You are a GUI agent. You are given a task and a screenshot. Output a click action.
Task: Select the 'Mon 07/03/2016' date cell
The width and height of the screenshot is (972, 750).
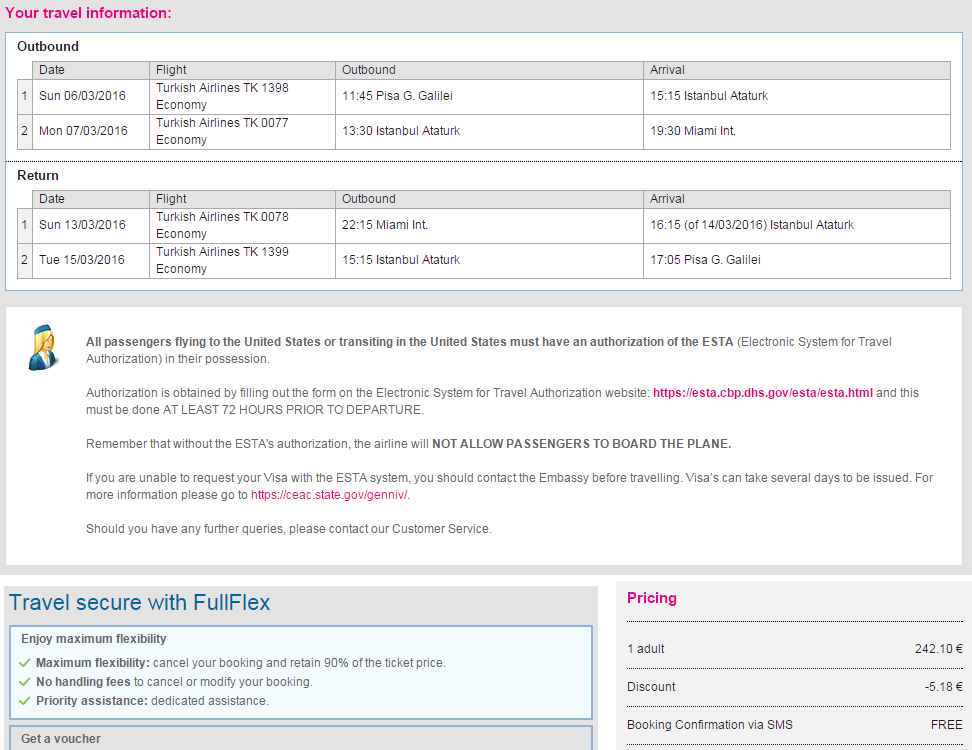pyautogui.click(x=91, y=131)
